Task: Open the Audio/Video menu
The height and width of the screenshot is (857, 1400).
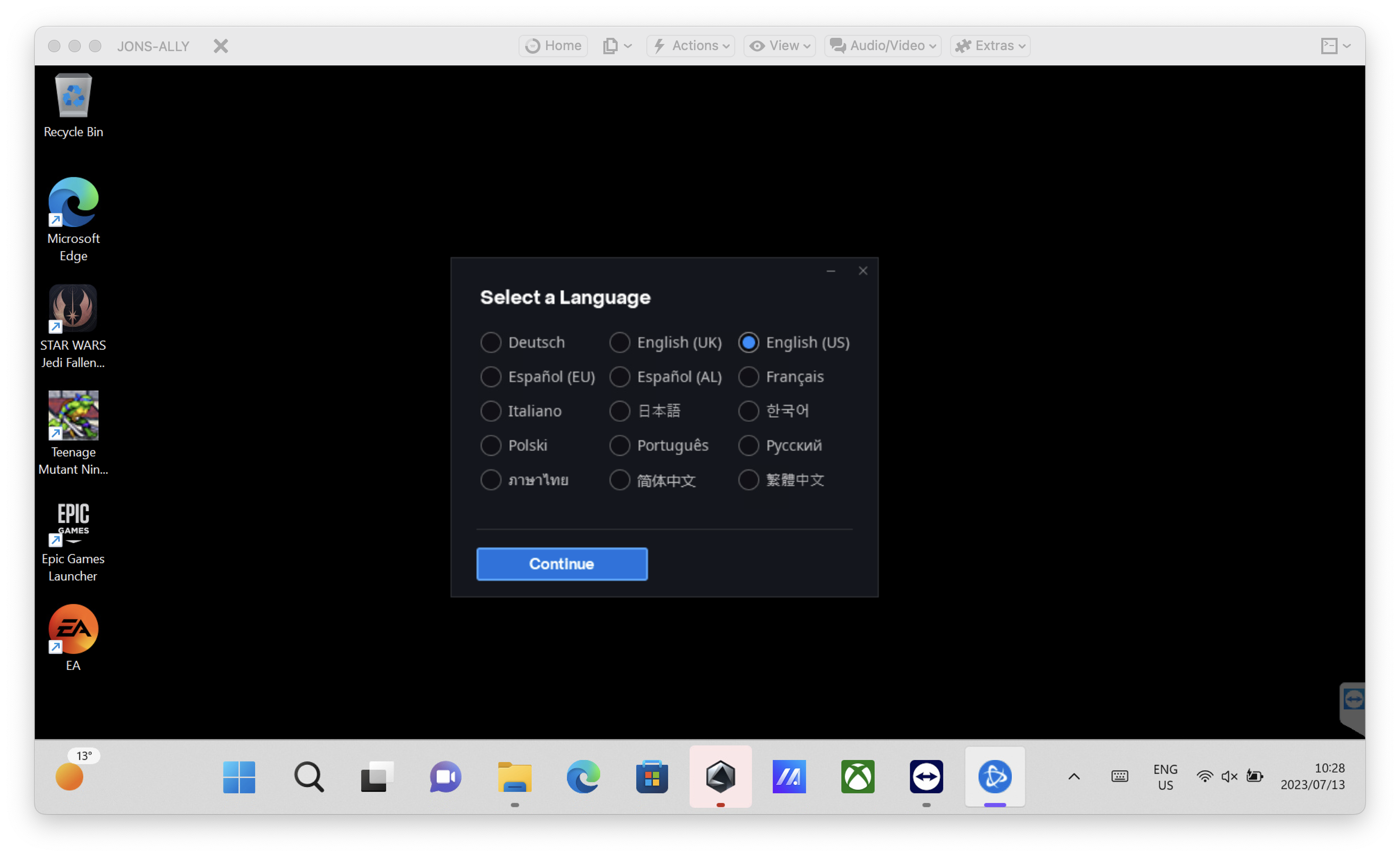Action: point(883,46)
